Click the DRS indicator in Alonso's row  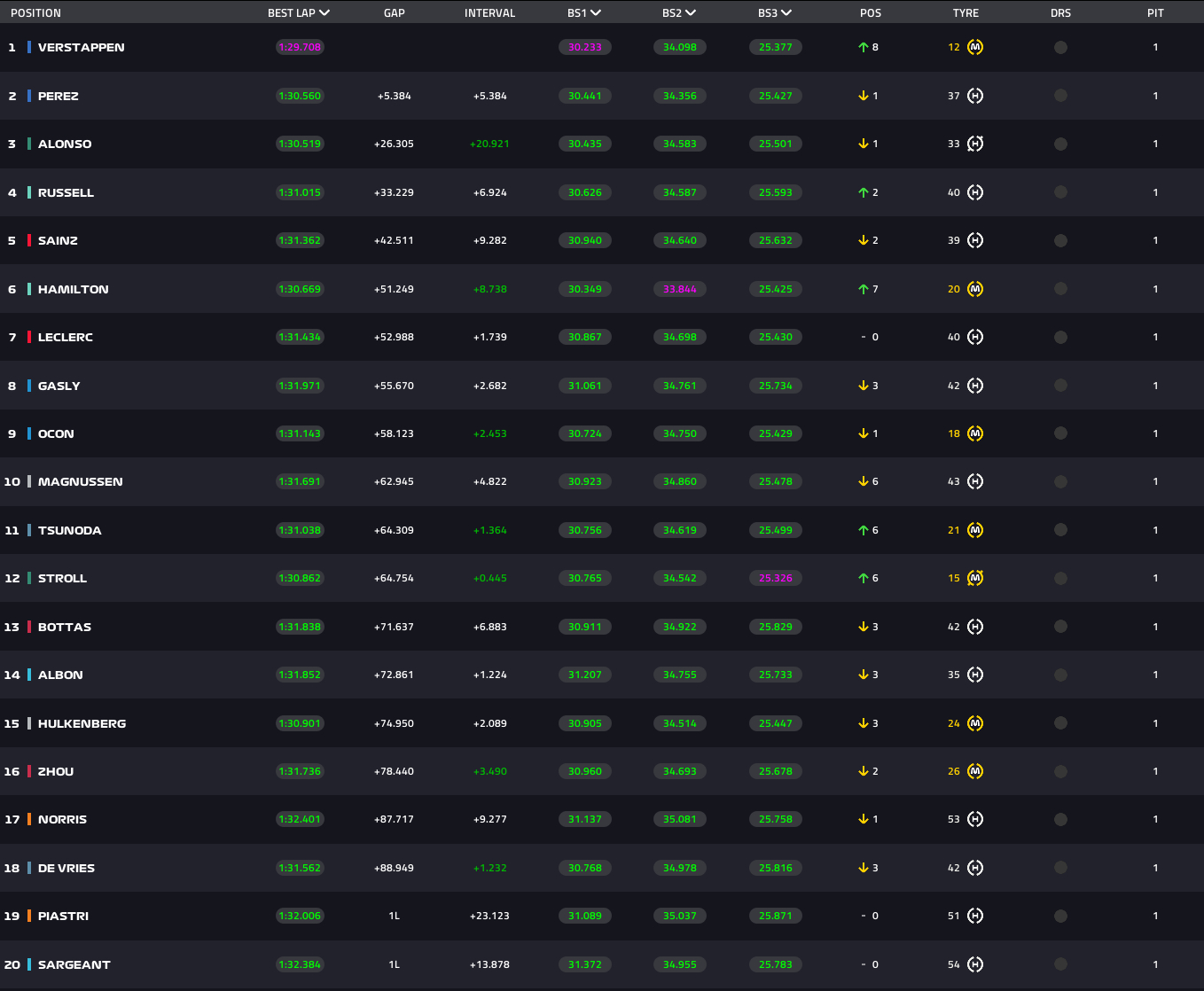pyautogui.click(x=1060, y=144)
